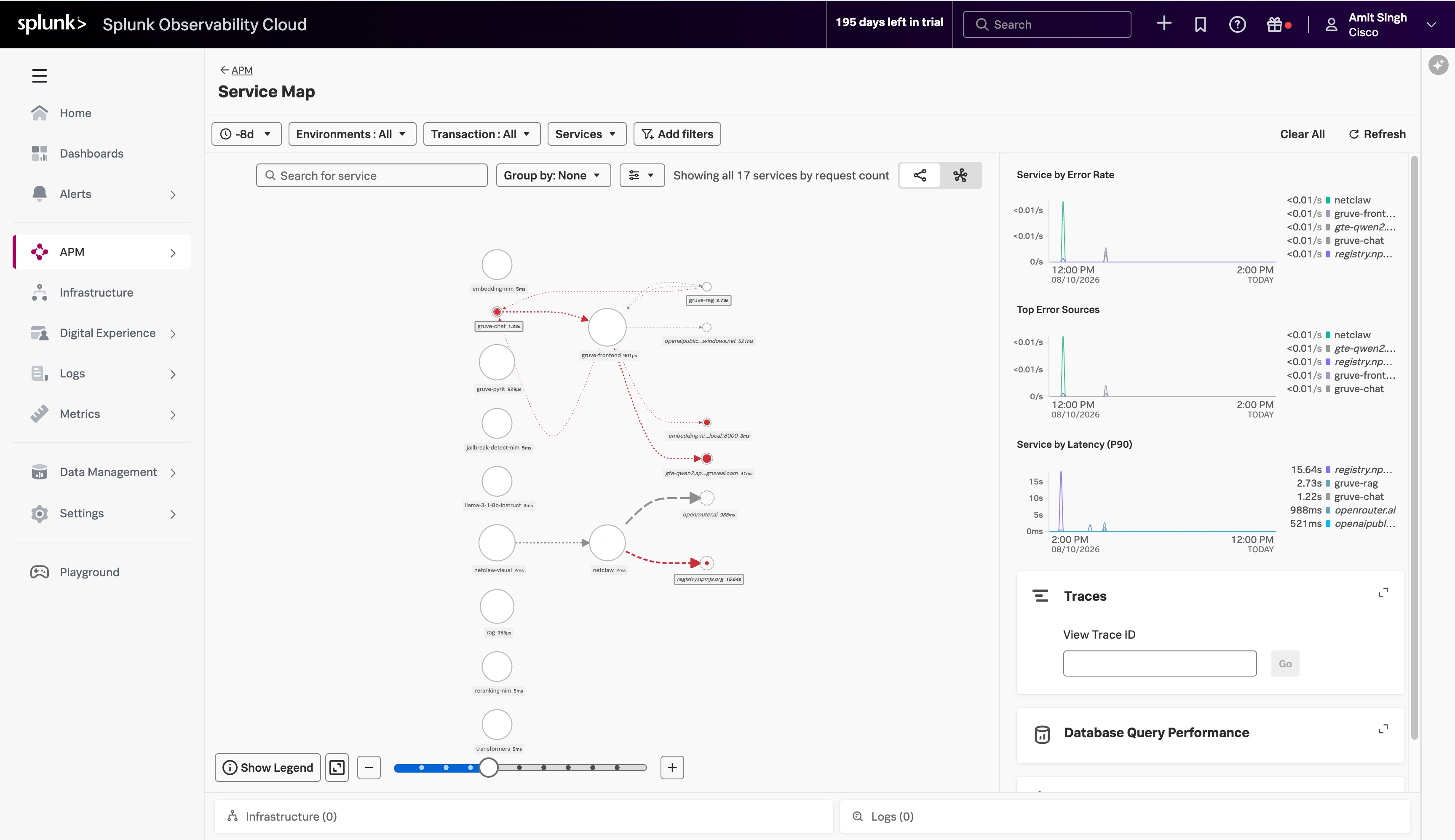Click the netclaw green legend swatch in Error Rate
Viewport: 1455px width, 840px height.
(1328, 200)
